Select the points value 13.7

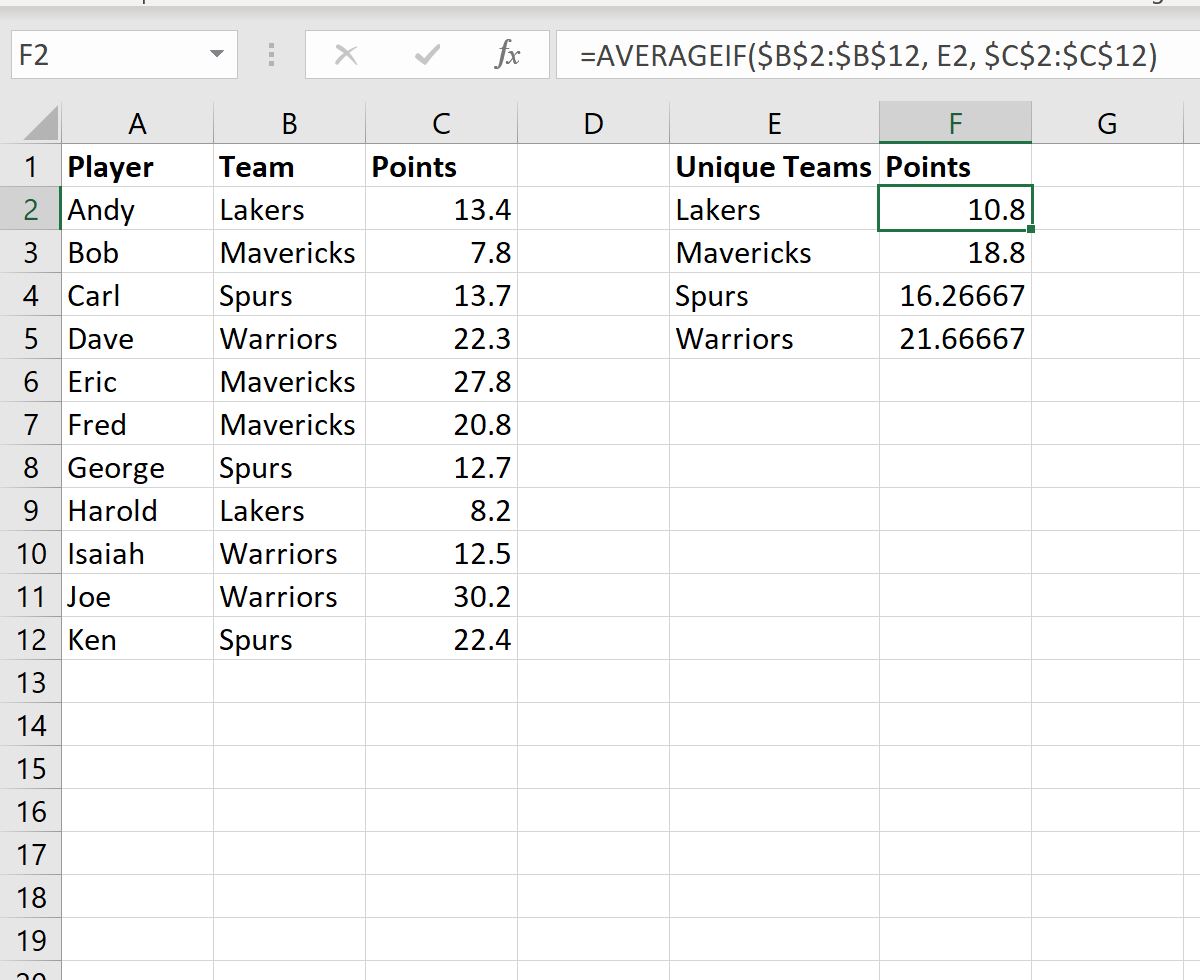441,296
